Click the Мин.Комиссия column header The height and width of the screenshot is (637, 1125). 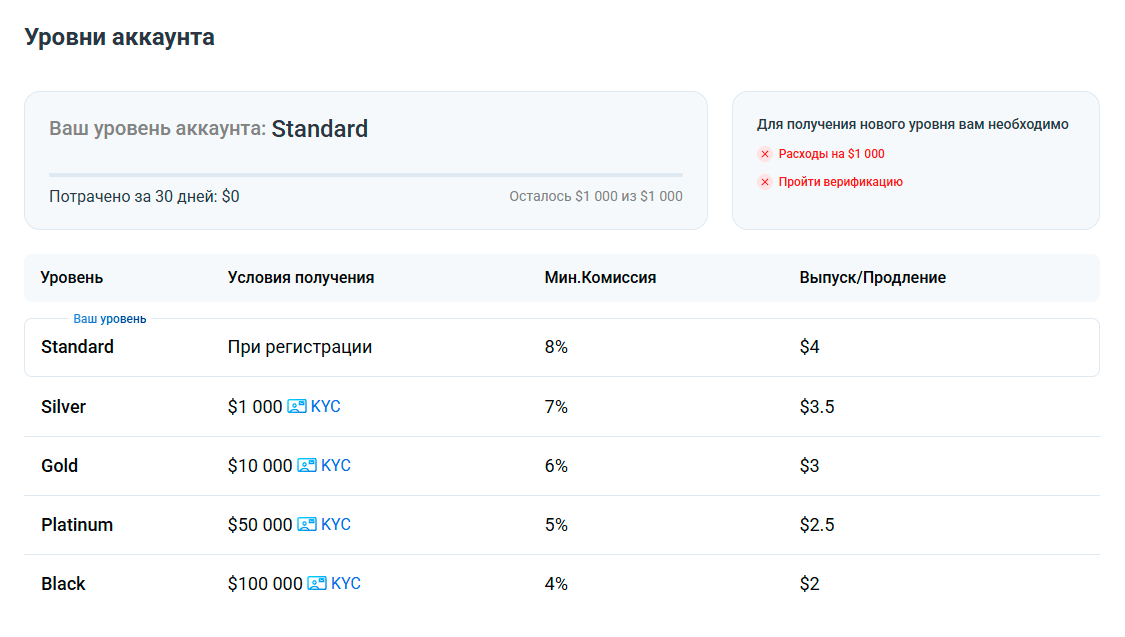(x=600, y=278)
